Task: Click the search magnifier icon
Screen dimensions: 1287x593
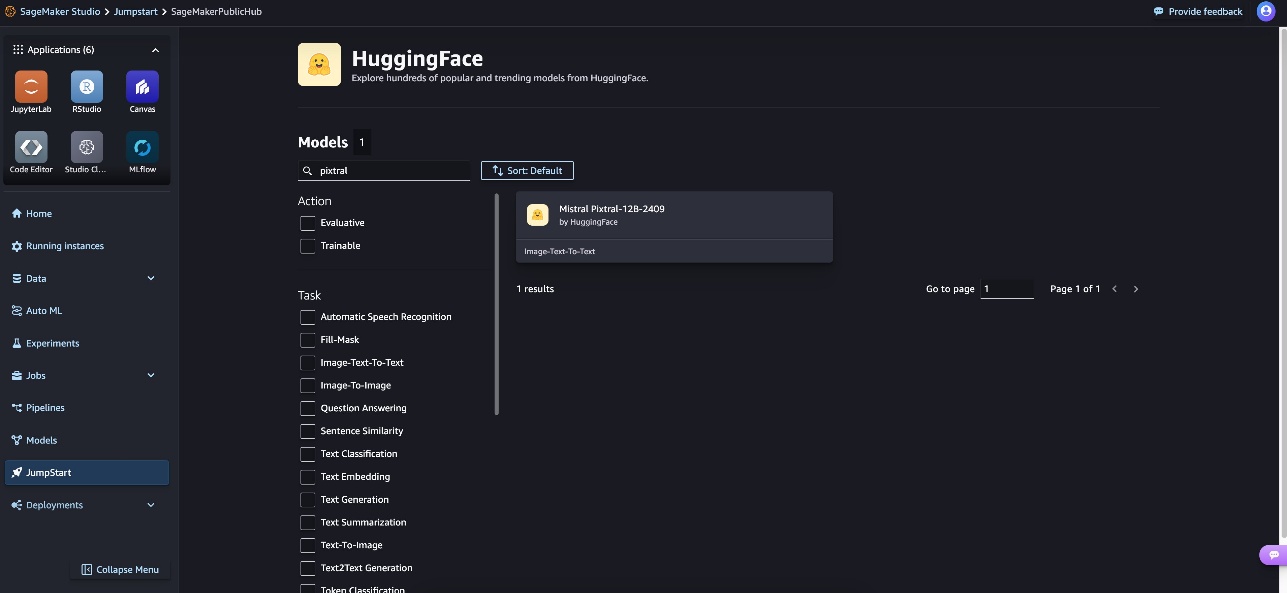Action: pyautogui.click(x=307, y=171)
